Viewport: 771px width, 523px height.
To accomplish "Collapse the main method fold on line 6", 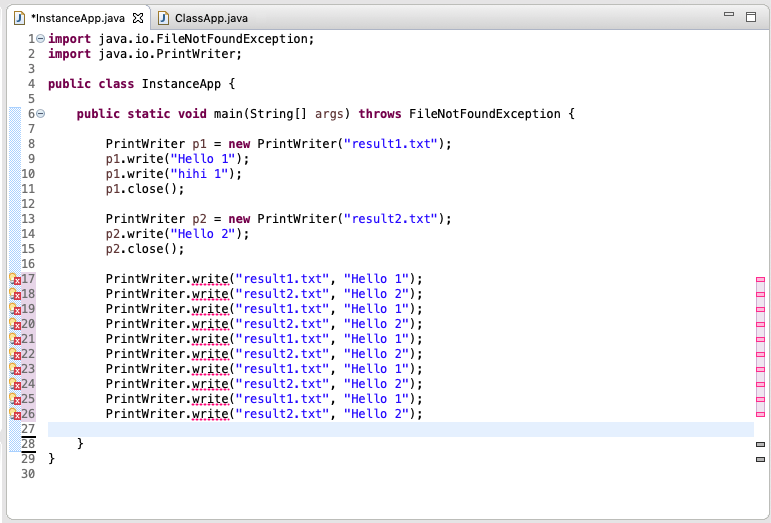I will point(41,114).
